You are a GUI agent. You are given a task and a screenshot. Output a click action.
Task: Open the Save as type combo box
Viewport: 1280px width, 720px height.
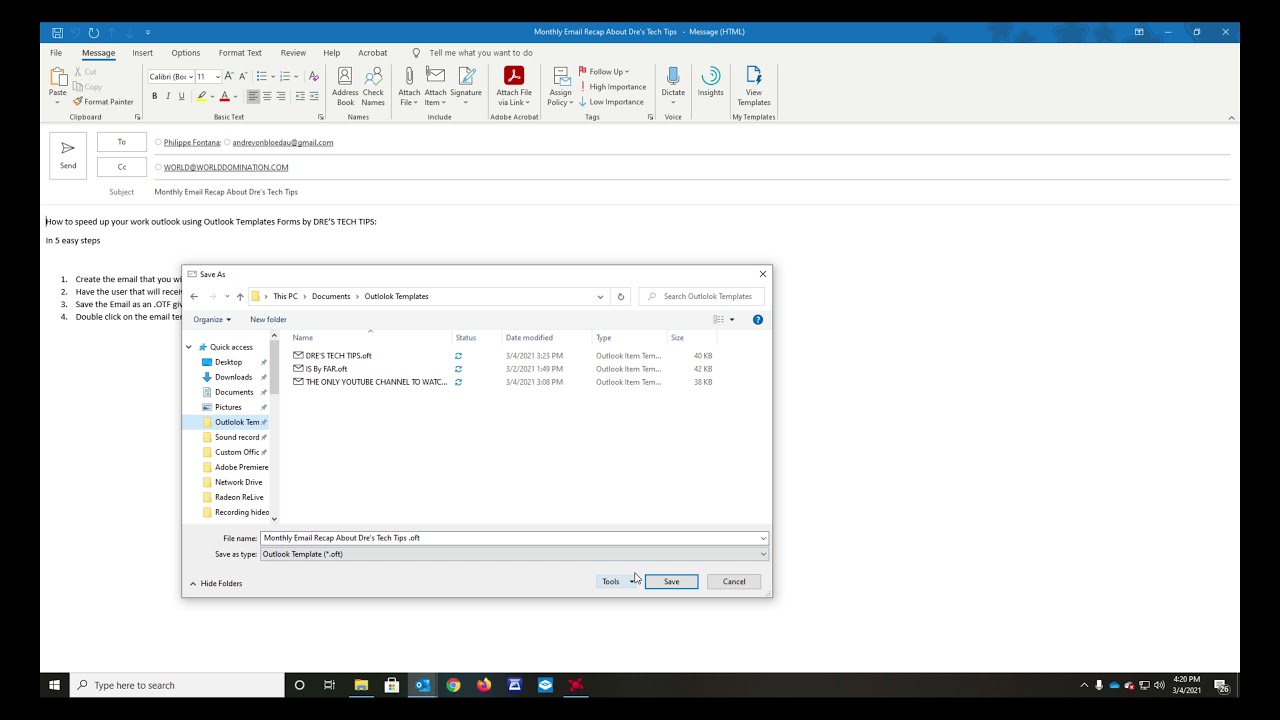click(x=514, y=554)
